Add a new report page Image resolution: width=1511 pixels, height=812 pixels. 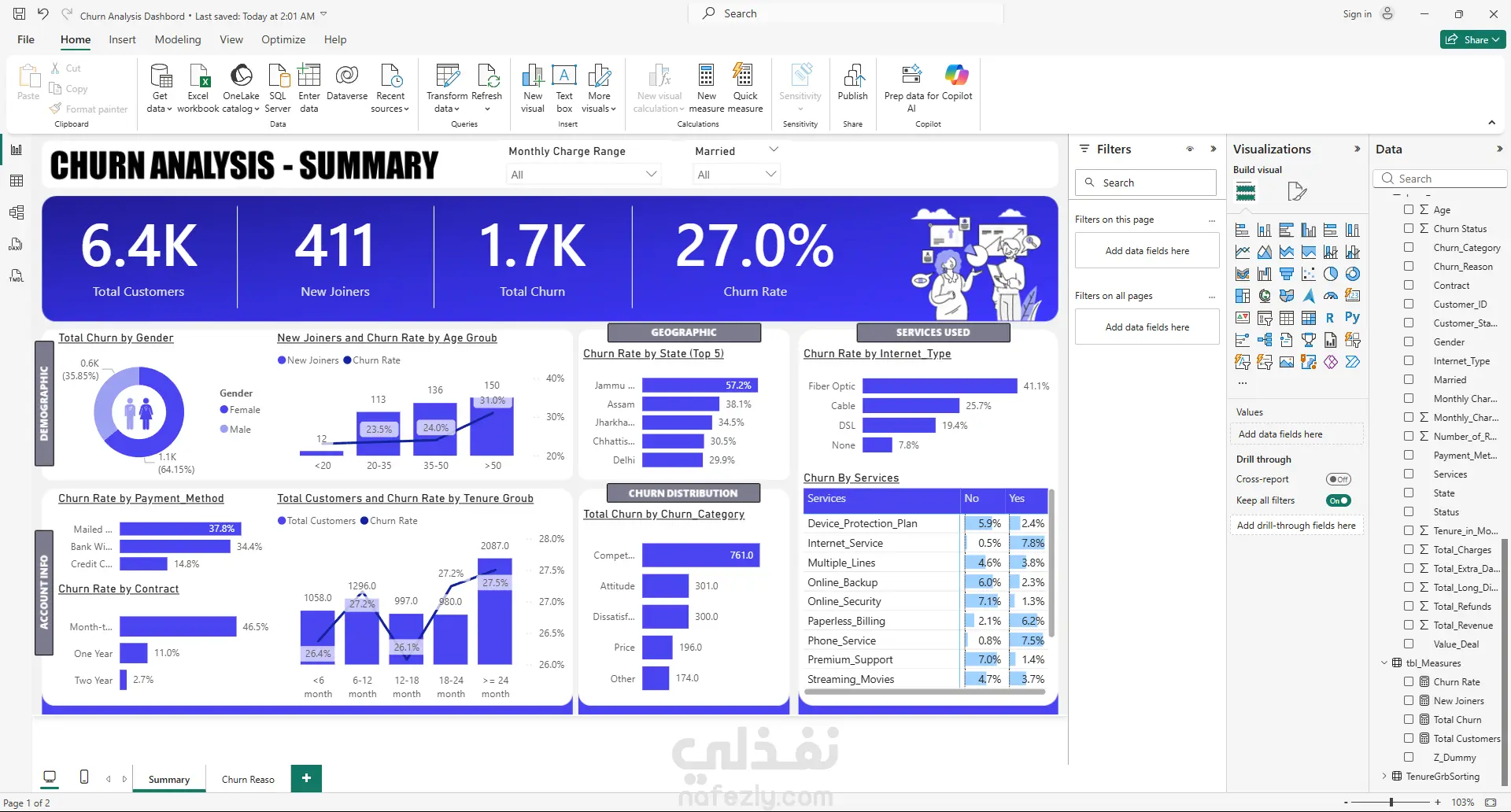pyautogui.click(x=306, y=778)
